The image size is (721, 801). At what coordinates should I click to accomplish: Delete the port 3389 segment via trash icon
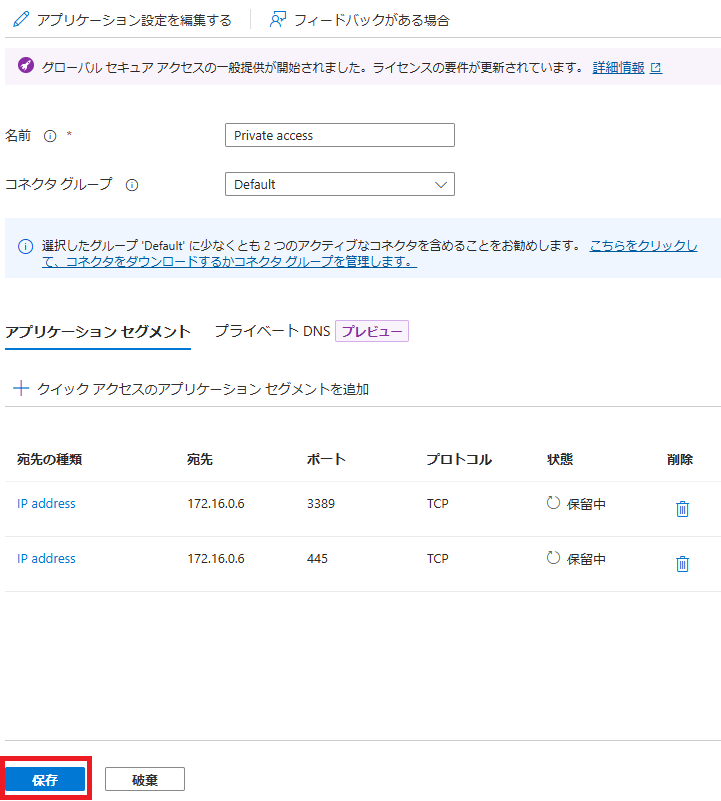click(682, 509)
